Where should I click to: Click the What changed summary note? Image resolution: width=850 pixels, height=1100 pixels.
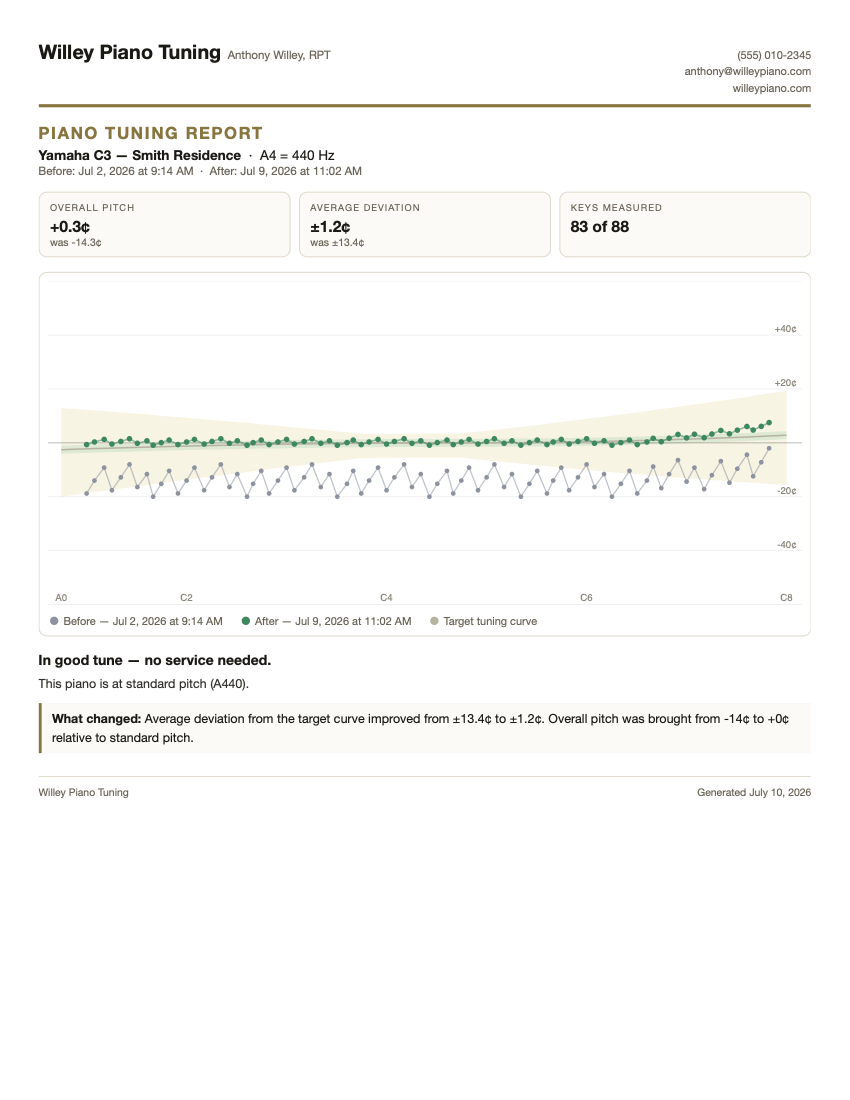point(425,728)
